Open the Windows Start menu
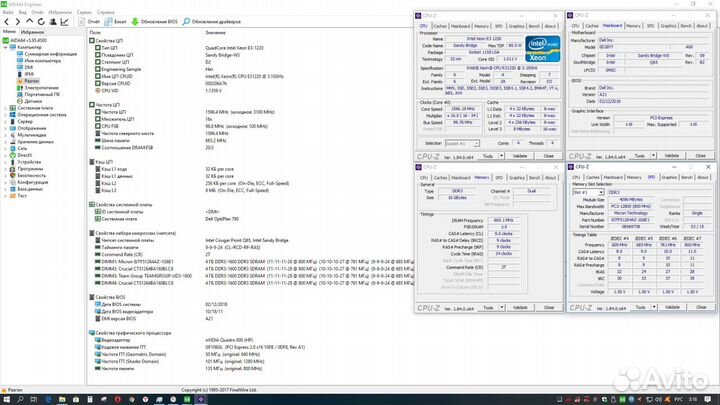Image resolution: width=720 pixels, height=405 pixels. [x=6, y=399]
